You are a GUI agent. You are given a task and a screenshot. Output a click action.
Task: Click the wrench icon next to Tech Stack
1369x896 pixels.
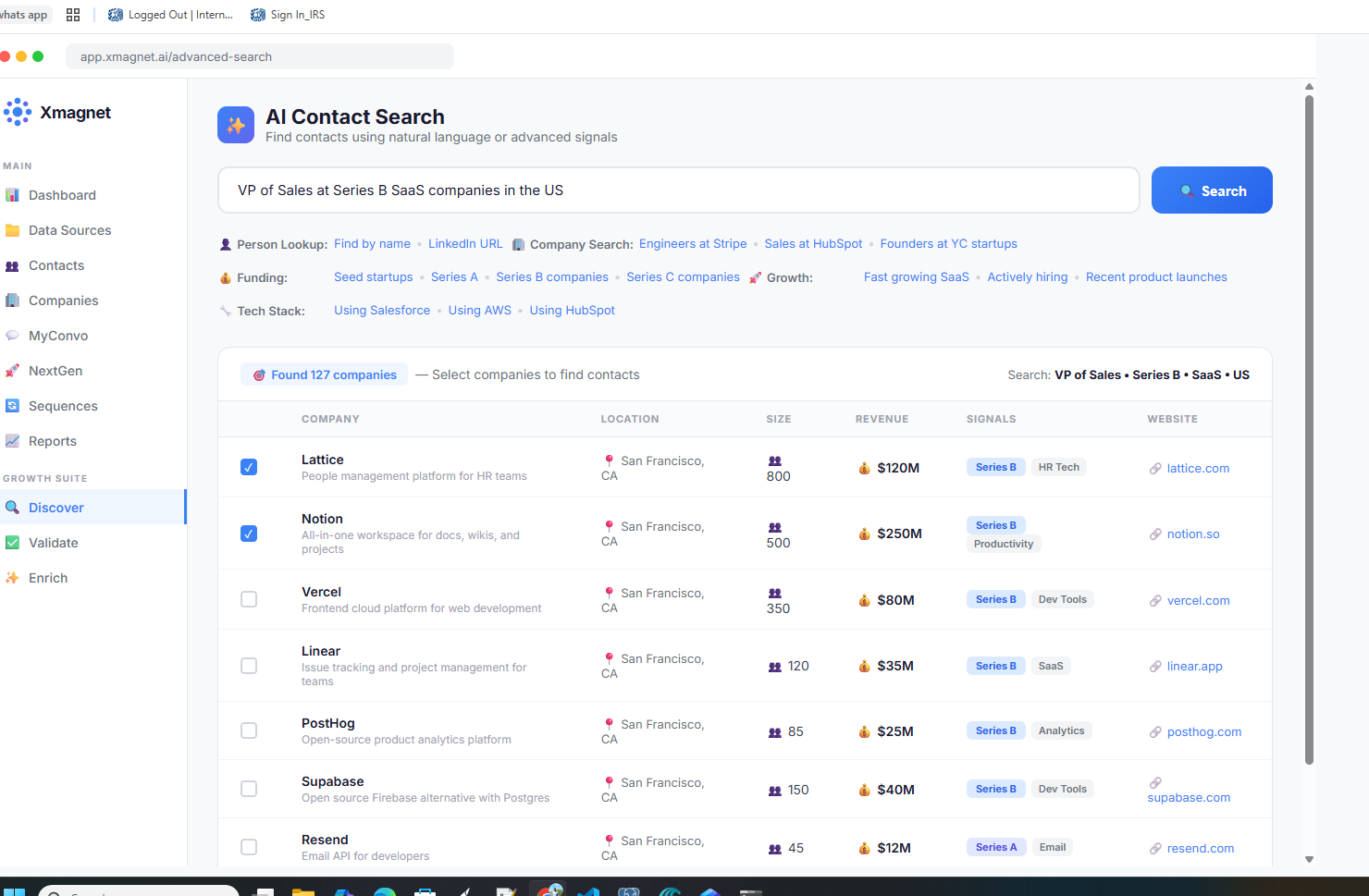[x=225, y=310]
